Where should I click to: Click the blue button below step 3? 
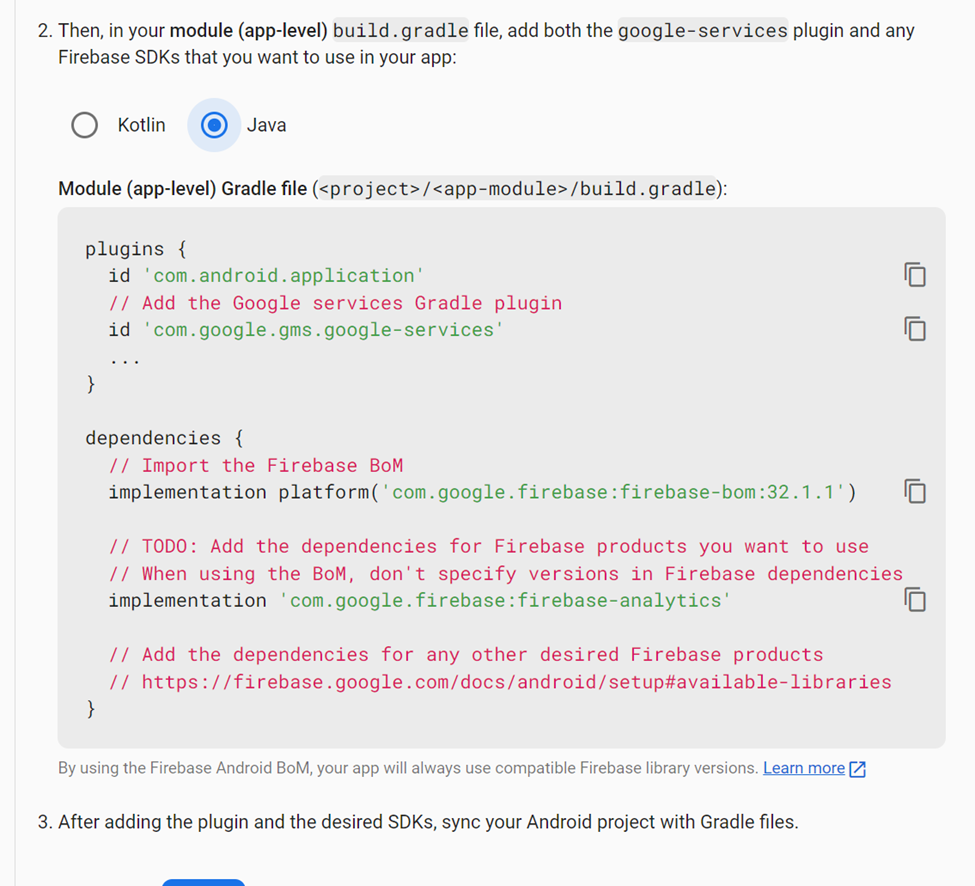pyautogui.click(x=203, y=882)
